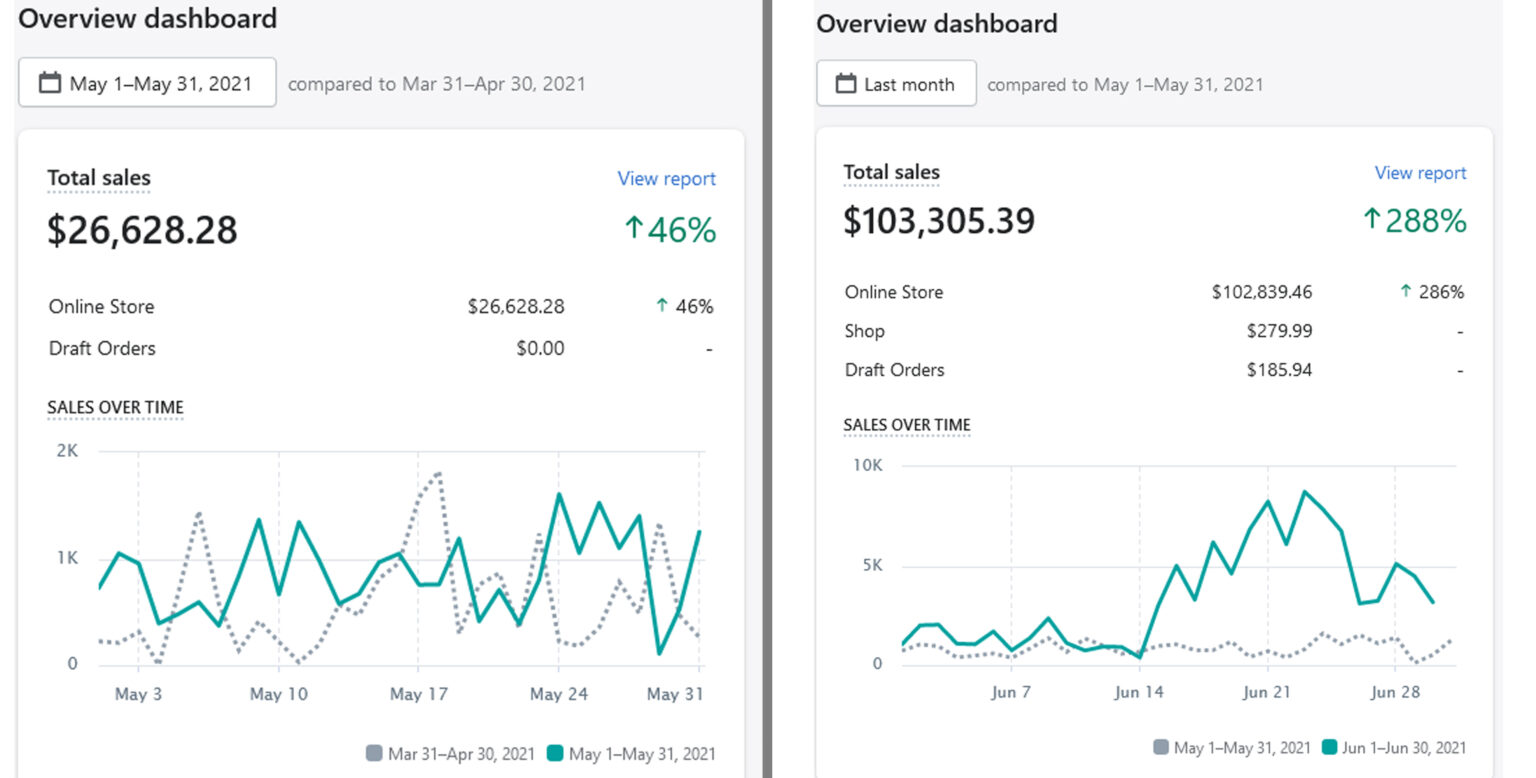Click the May 10 axis label
1536x778 pixels.
(x=278, y=694)
